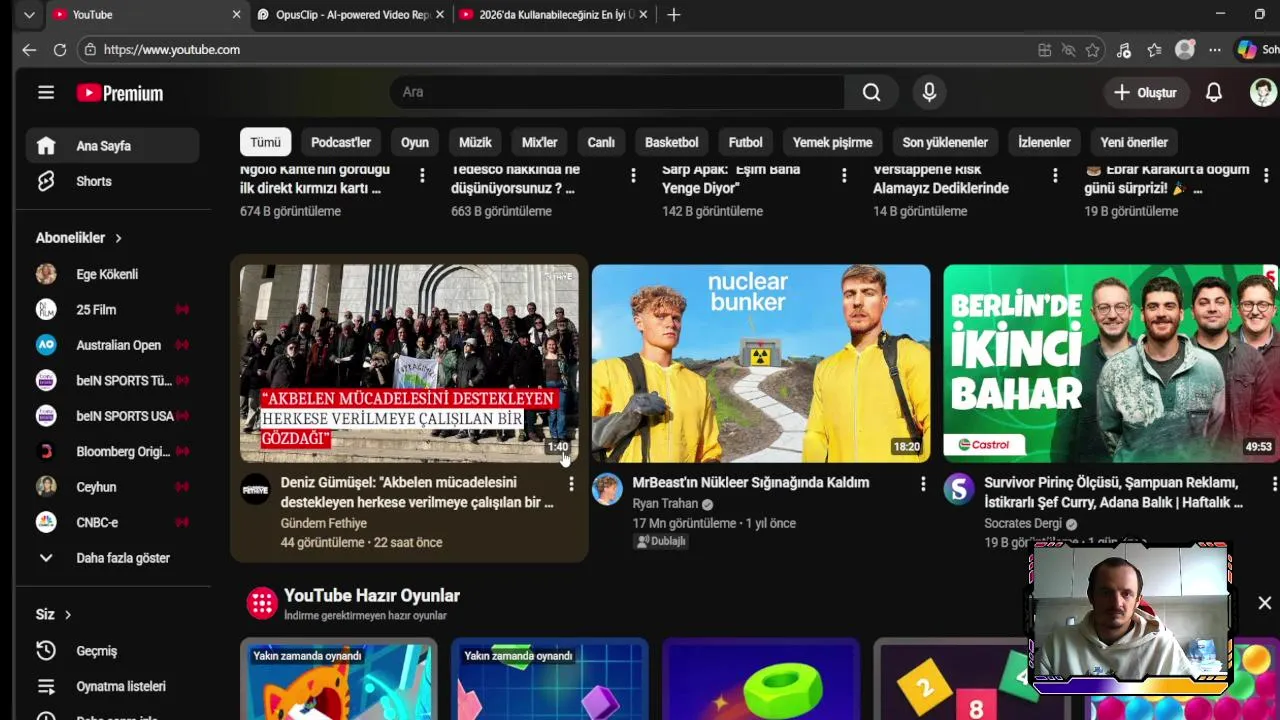Expand the Siz section chevron
Screen dimensions: 1280x720
(68, 615)
